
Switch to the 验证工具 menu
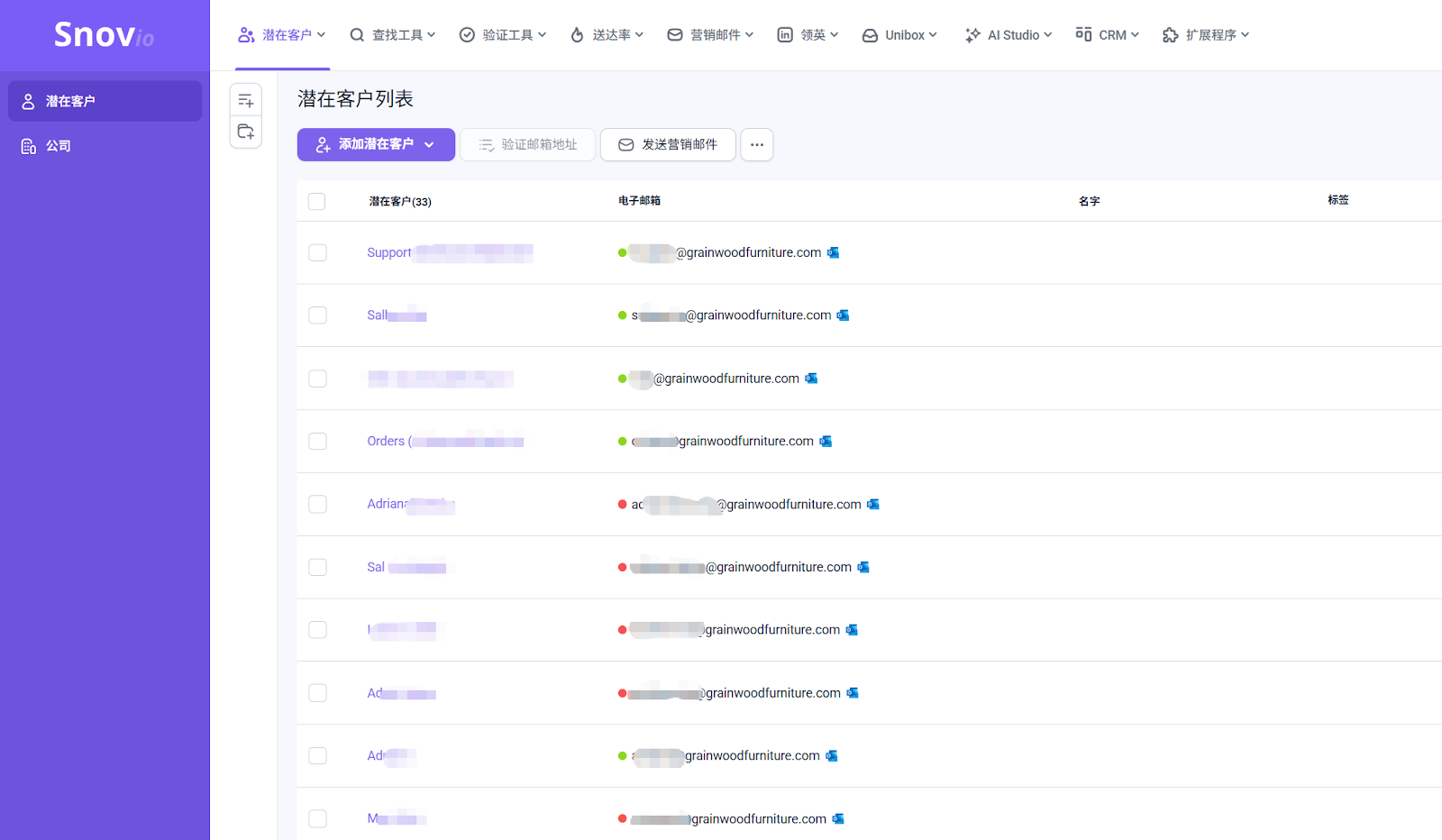[x=503, y=34]
